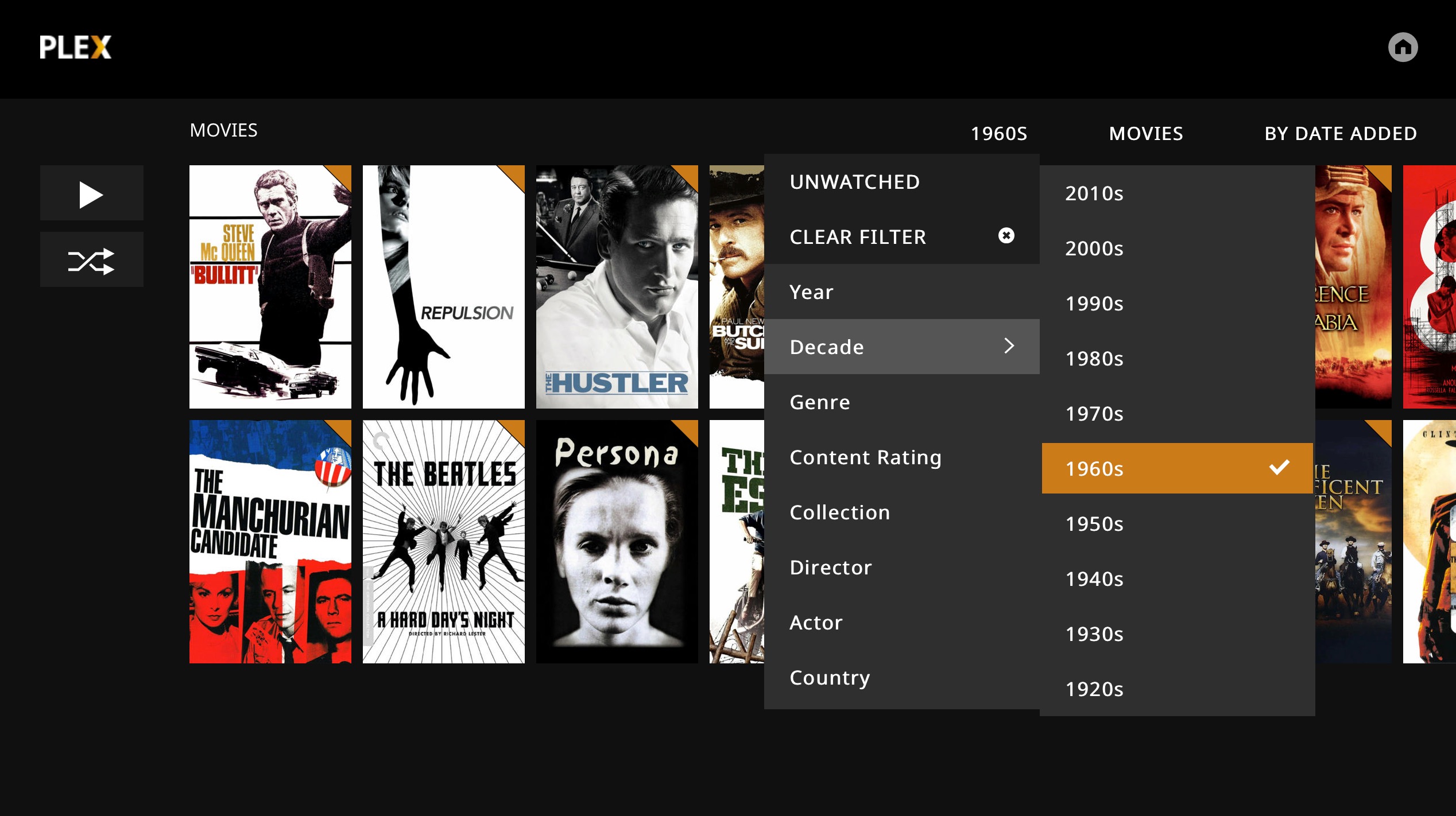This screenshot has height=816, width=1456.
Task: Click the Plex logo
Action: tap(75, 48)
